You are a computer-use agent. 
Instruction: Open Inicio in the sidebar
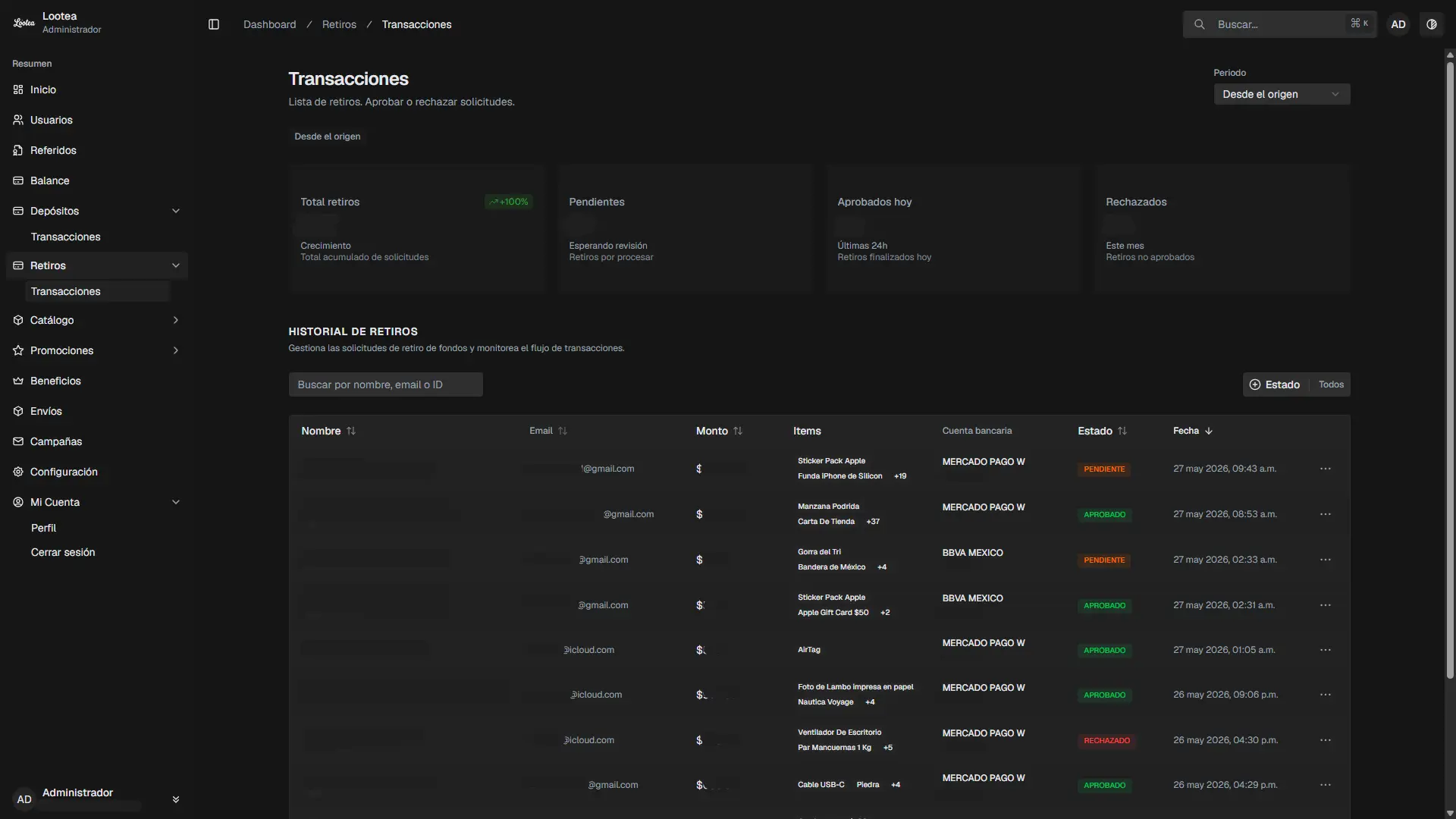click(x=97, y=89)
